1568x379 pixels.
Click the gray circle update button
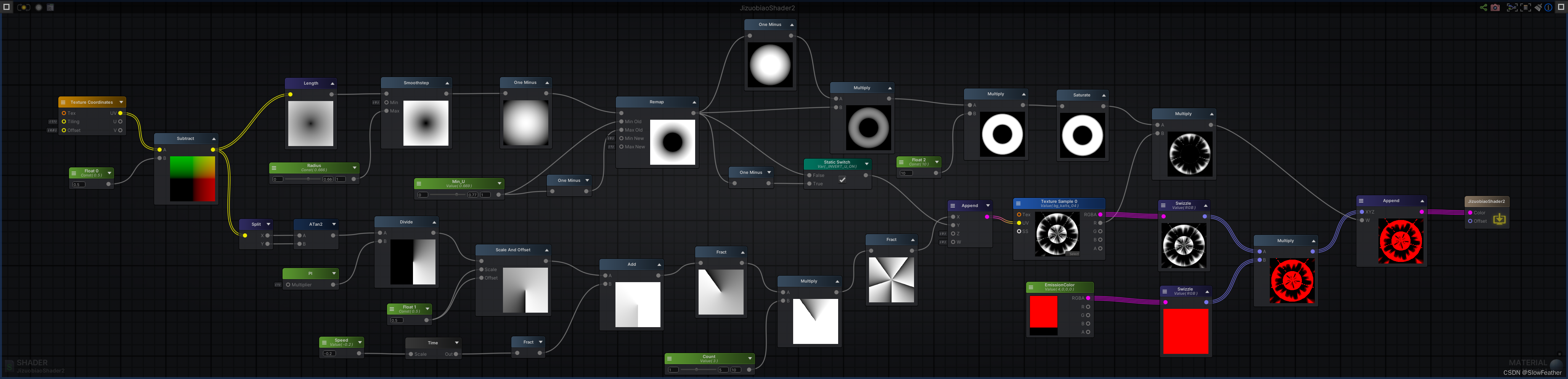tap(39, 7)
